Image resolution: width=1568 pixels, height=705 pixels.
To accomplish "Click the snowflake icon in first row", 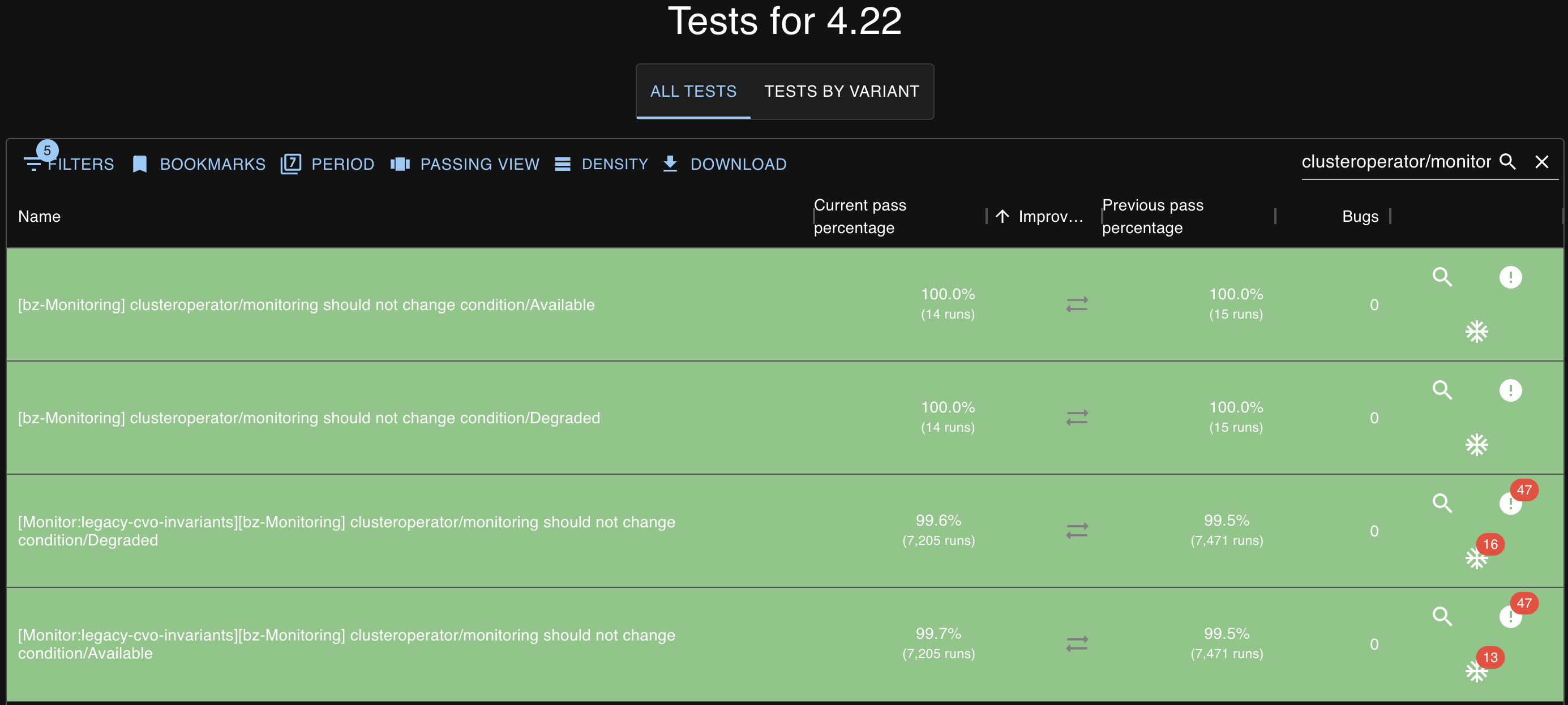I will pos(1476,332).
